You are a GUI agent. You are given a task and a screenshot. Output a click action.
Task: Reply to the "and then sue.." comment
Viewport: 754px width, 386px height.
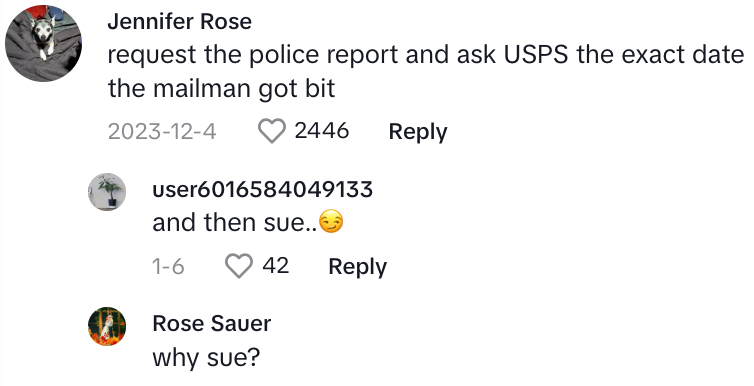357,267
